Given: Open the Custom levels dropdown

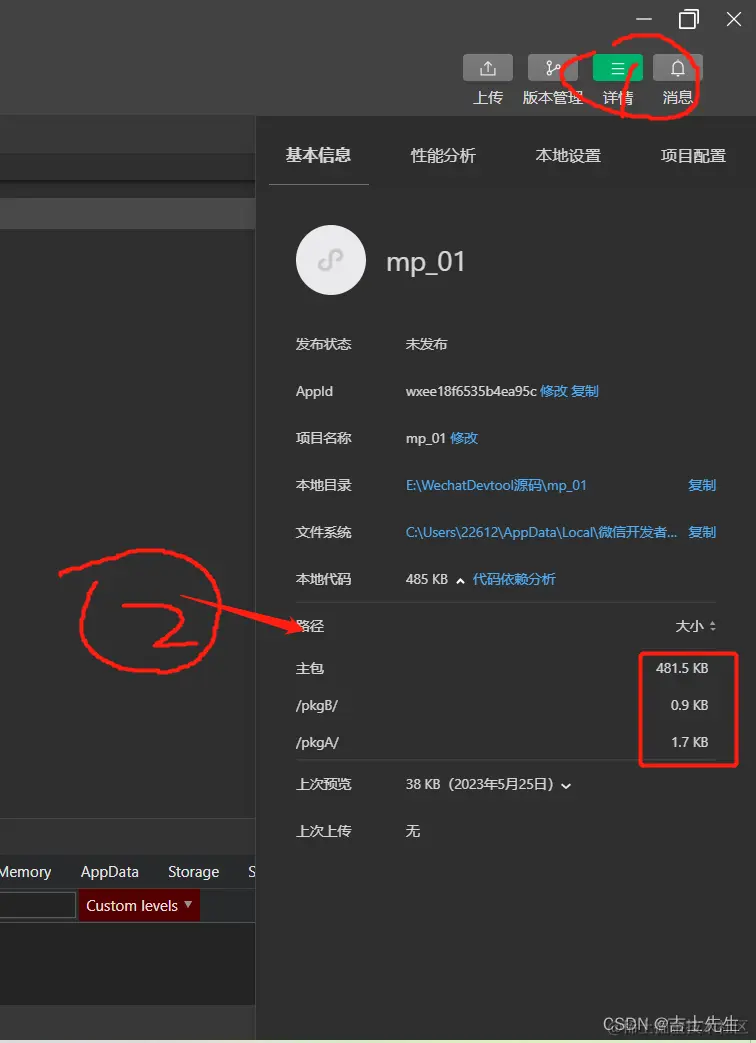Looking at the screenshot, I should (x=139, y=905).
